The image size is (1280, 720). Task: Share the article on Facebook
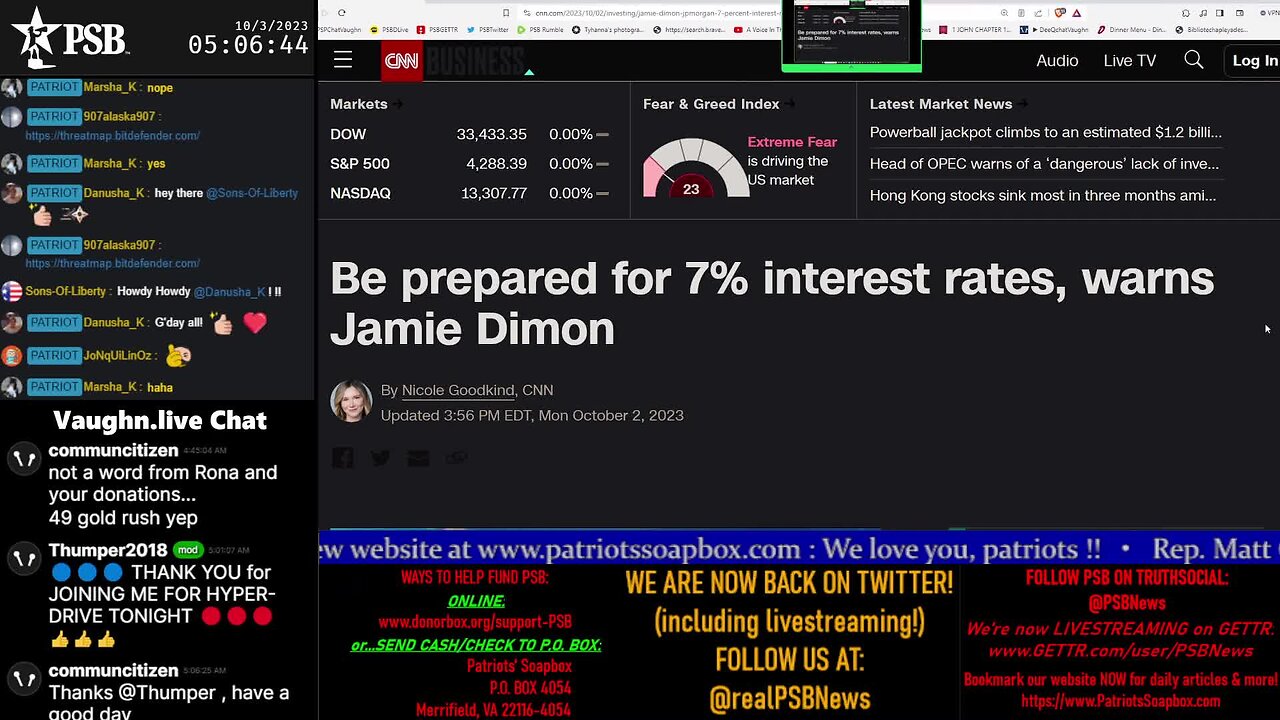(x=343, y=458)
